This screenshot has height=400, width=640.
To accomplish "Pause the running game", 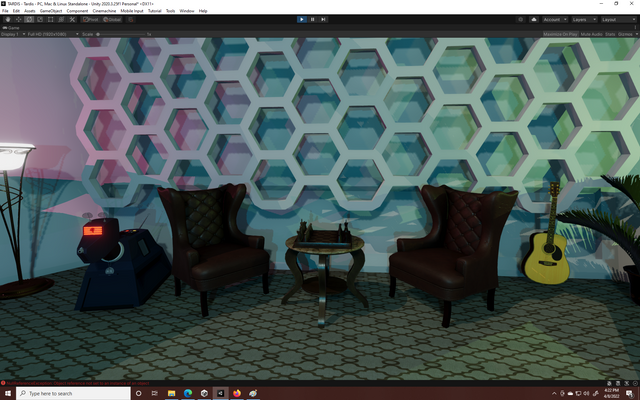I will 312,19.
